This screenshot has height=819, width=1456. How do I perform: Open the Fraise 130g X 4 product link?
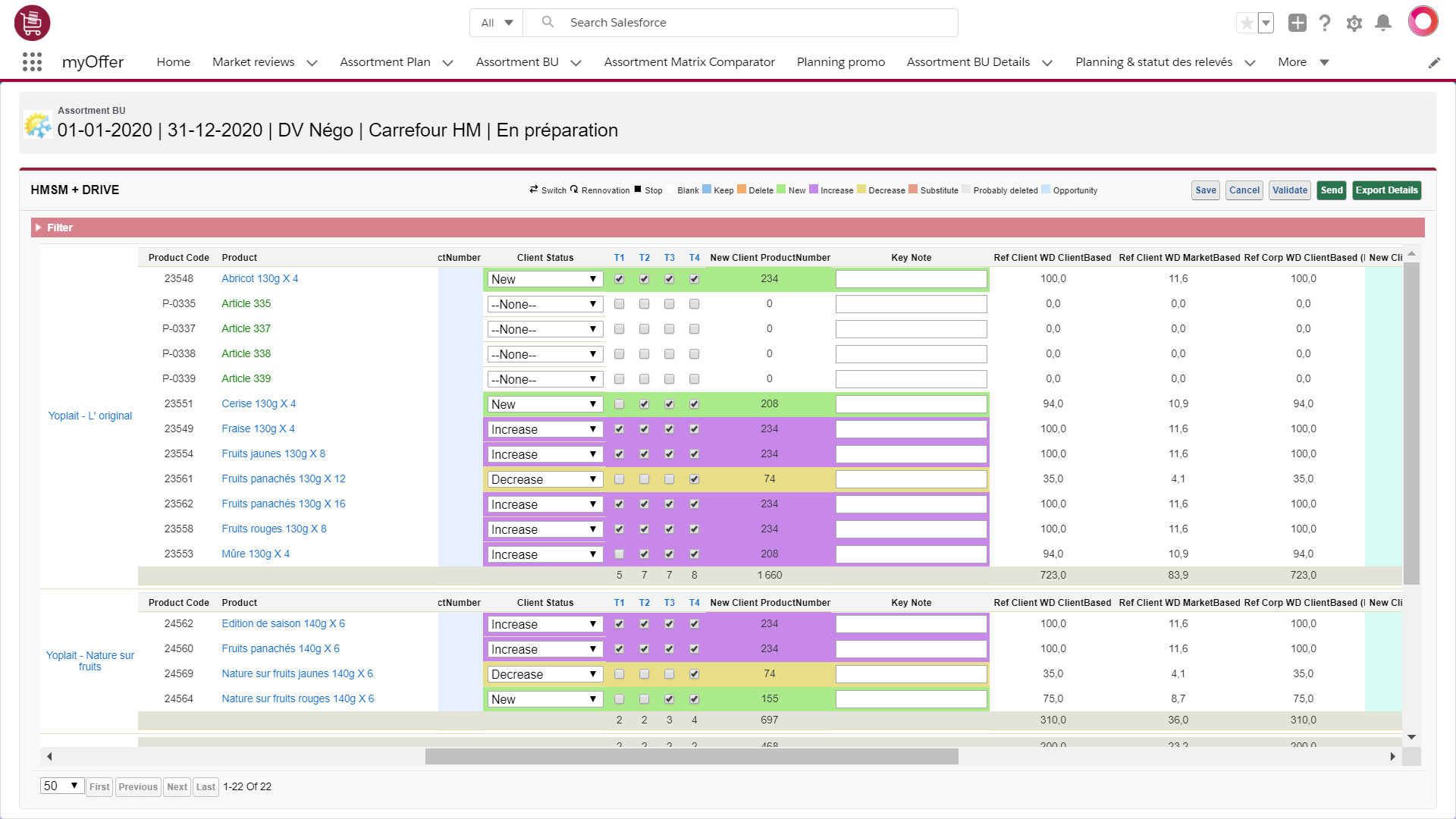coord(258,428)
